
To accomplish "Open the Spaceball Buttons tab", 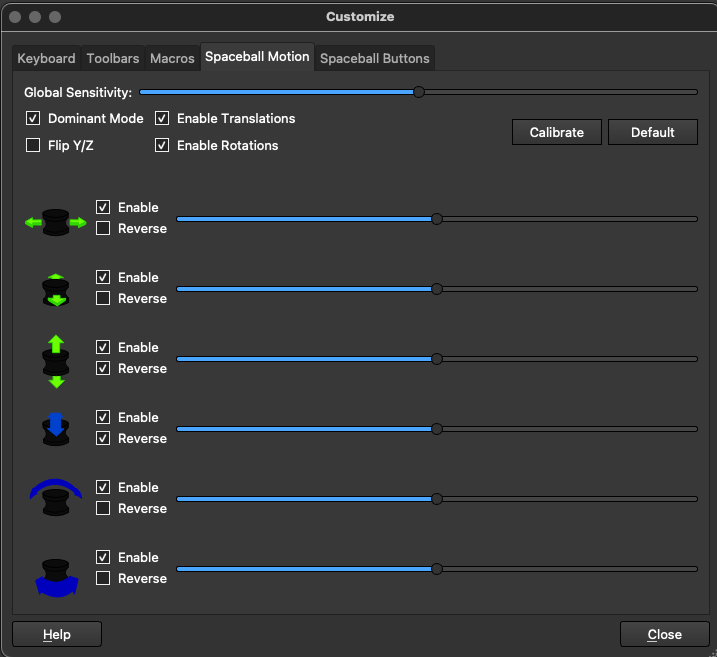I will point(375,58).
